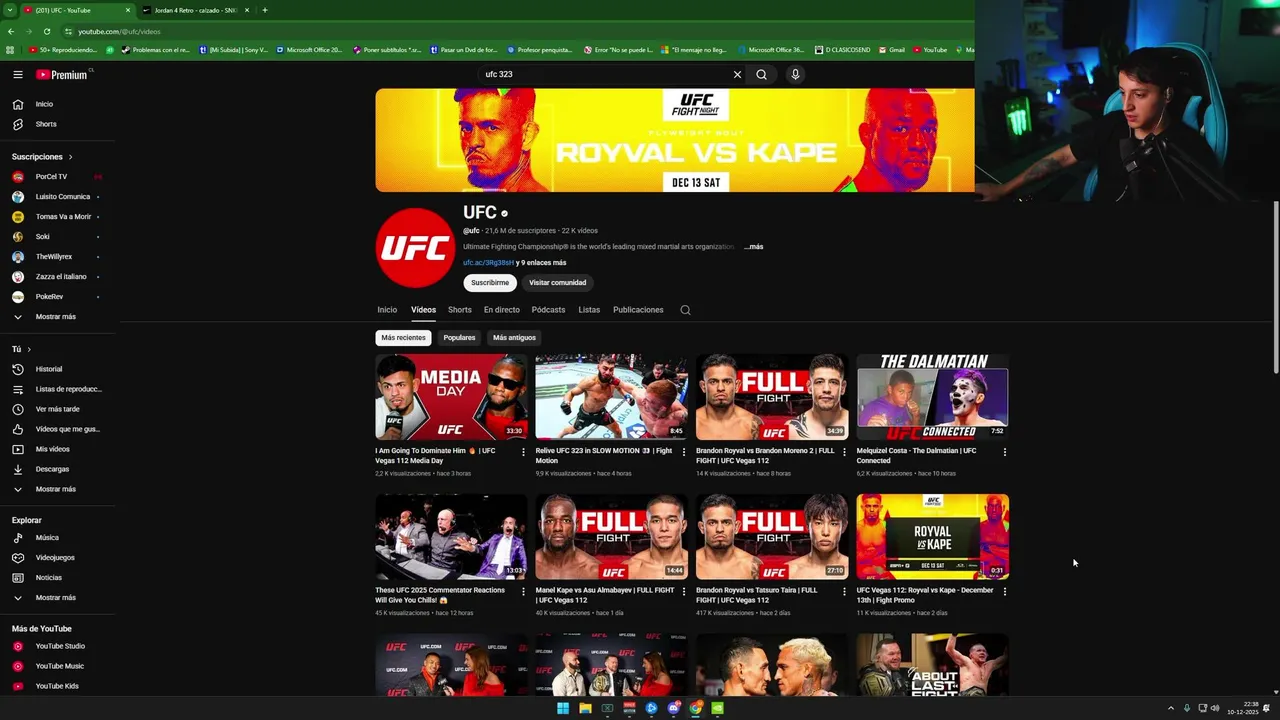Expand the Tú section chevron

29,349
